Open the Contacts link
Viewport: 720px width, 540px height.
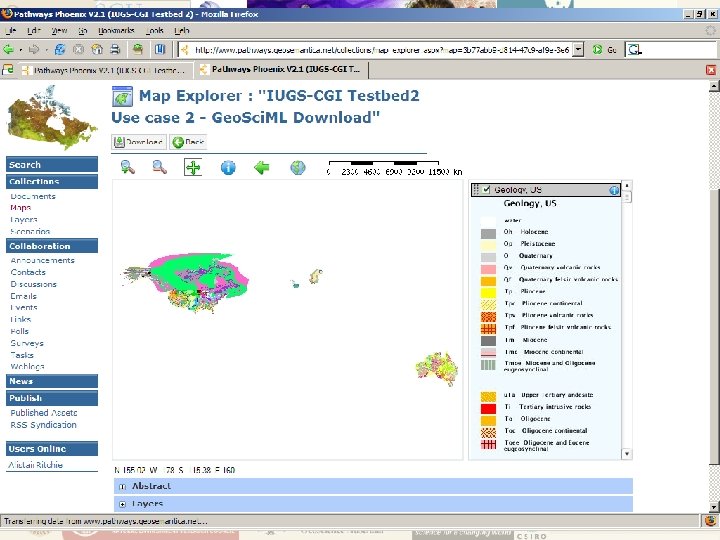tap(28, 272)
